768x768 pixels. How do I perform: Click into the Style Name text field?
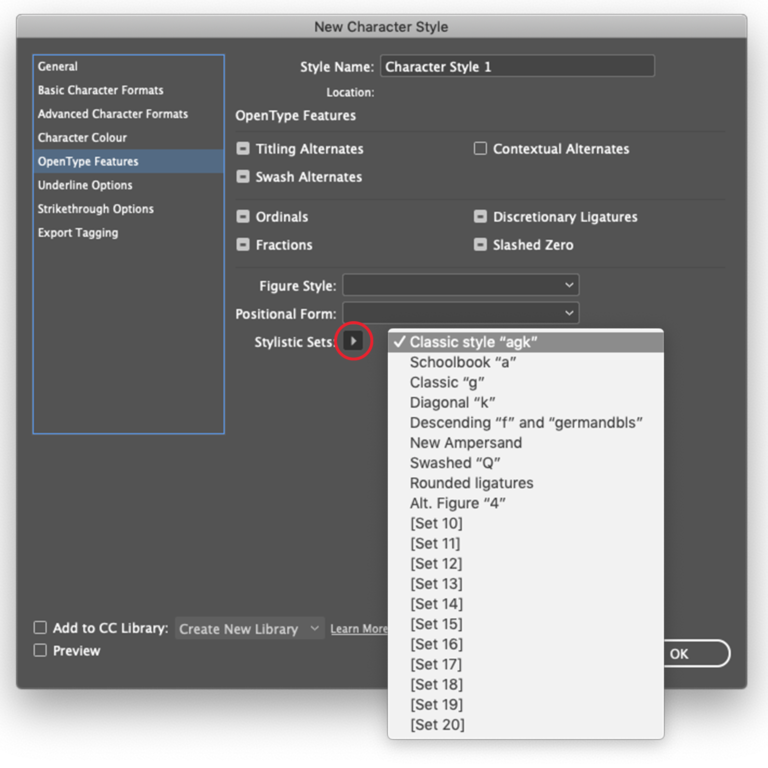(x=517, y=67)
